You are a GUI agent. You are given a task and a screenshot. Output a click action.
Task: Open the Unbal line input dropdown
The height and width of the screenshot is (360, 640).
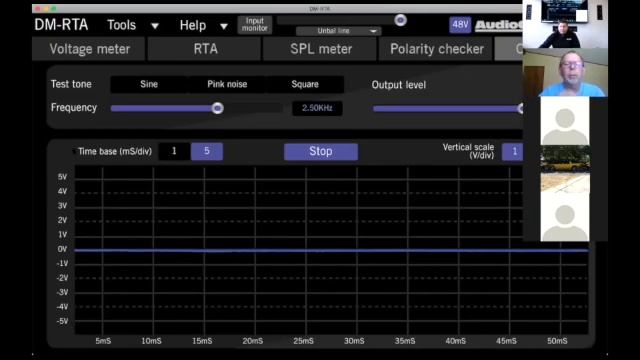pyautogui.click(x=338, y=31)
